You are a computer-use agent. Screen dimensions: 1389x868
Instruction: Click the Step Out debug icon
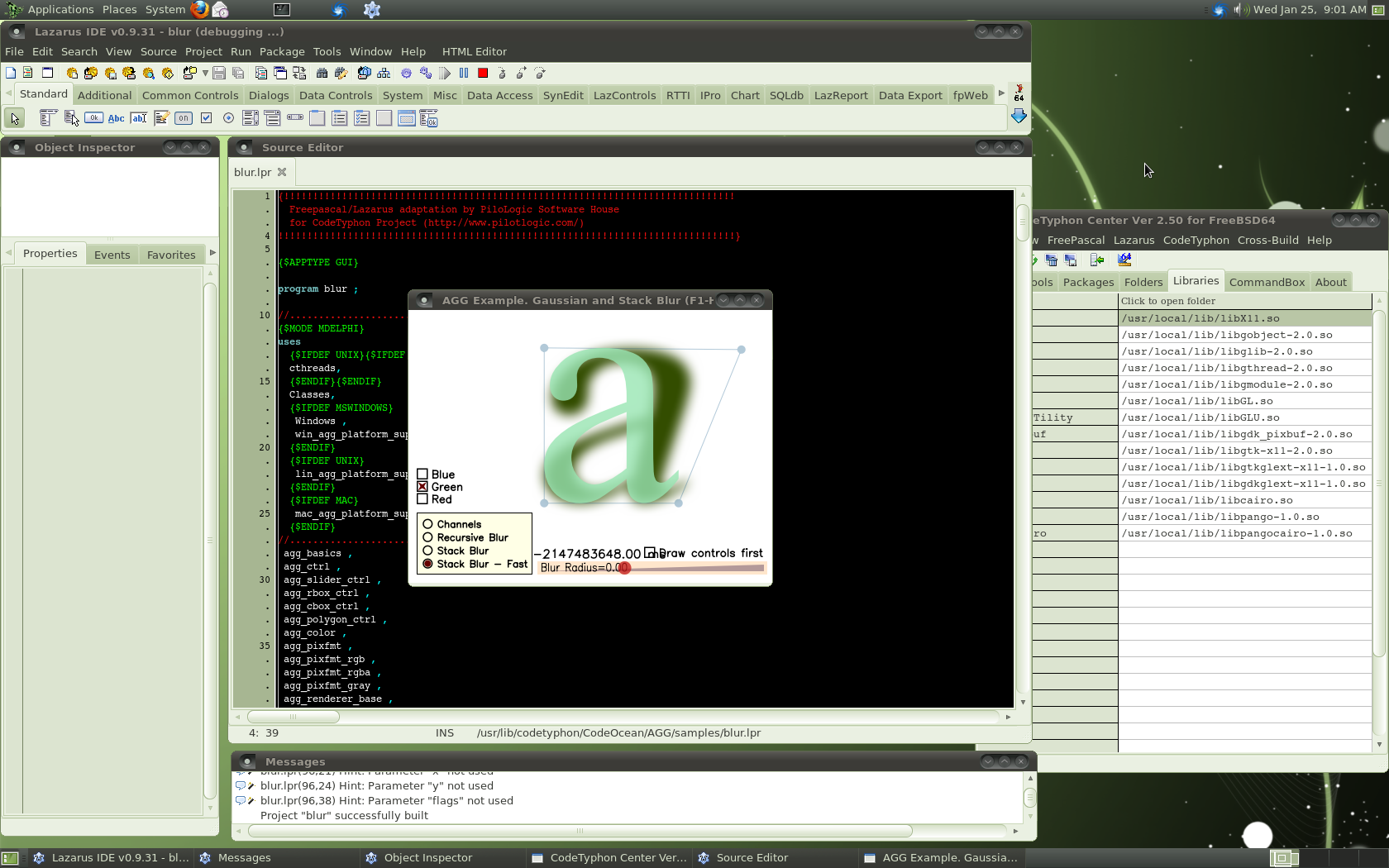[540, 73]
